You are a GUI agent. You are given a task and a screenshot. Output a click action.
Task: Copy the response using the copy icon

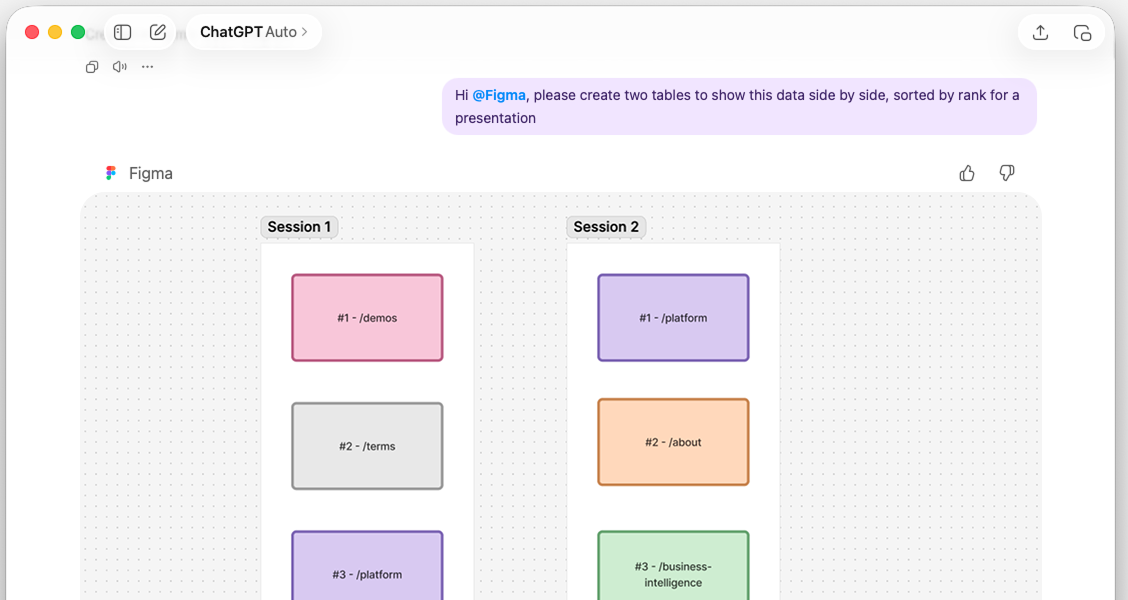coord(91,66)
